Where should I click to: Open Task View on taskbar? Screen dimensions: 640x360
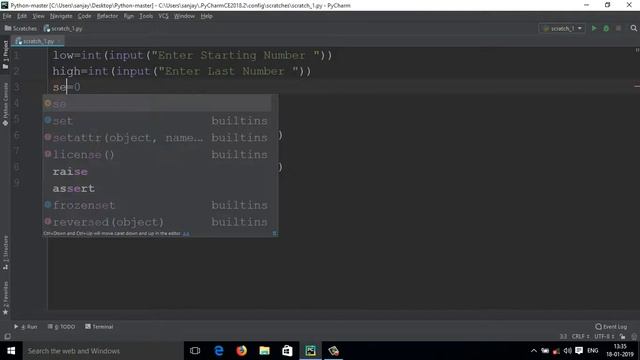point(195,351)
